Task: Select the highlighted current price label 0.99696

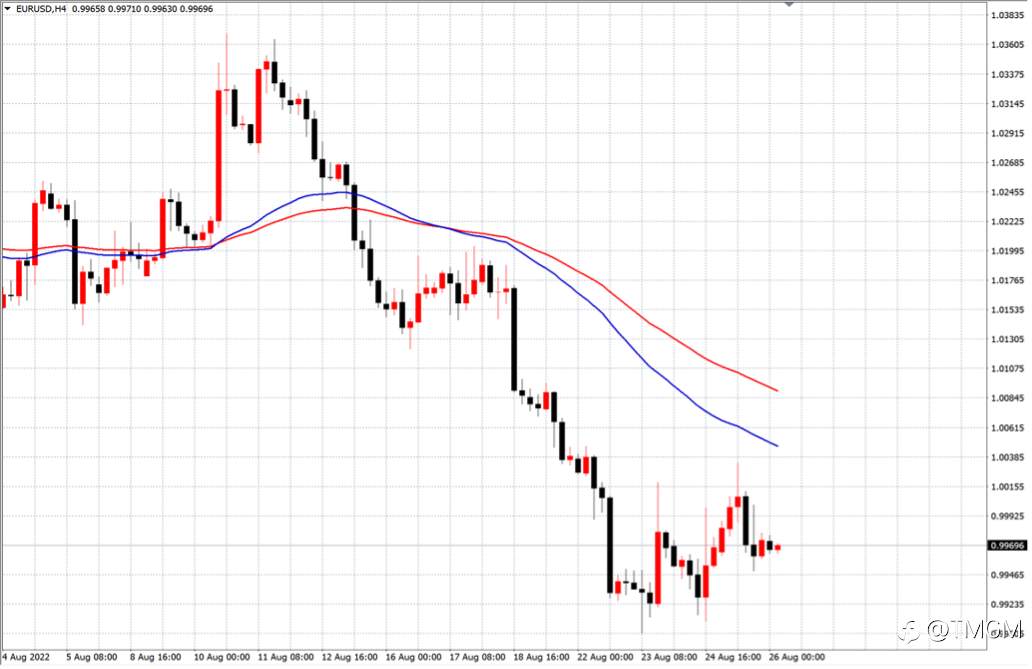Action: tap(1008, 546)
